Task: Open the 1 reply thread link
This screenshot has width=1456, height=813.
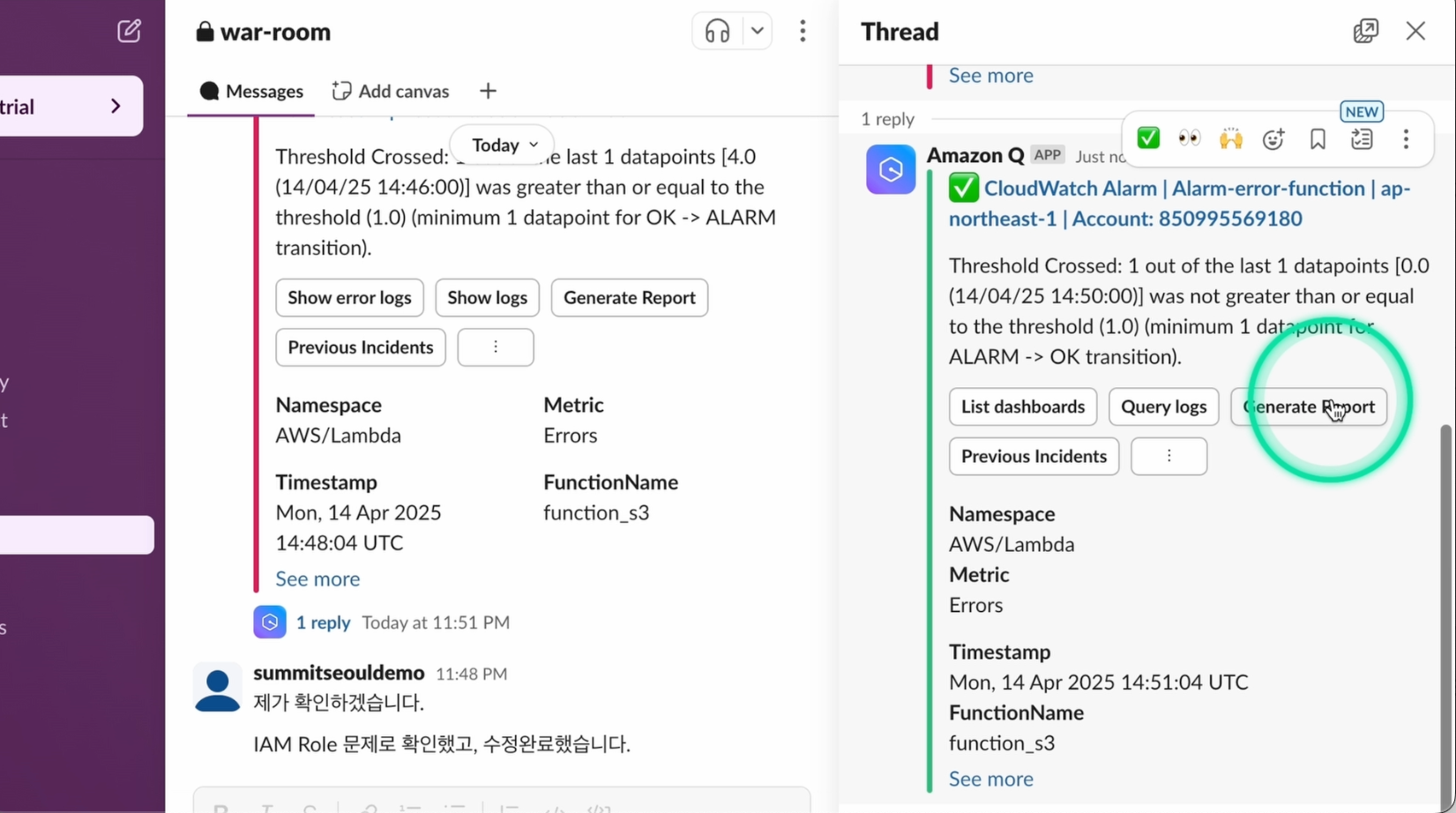Action: coord(323,623)
